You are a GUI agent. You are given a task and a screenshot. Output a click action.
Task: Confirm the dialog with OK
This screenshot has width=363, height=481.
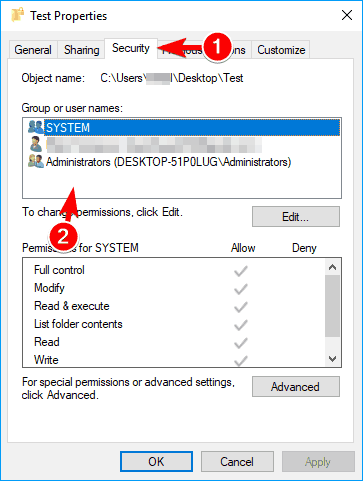(156, 462)
